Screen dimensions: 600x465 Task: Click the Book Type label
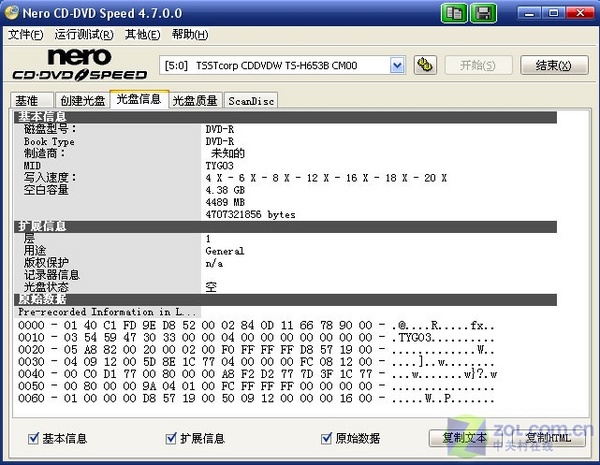49,142
